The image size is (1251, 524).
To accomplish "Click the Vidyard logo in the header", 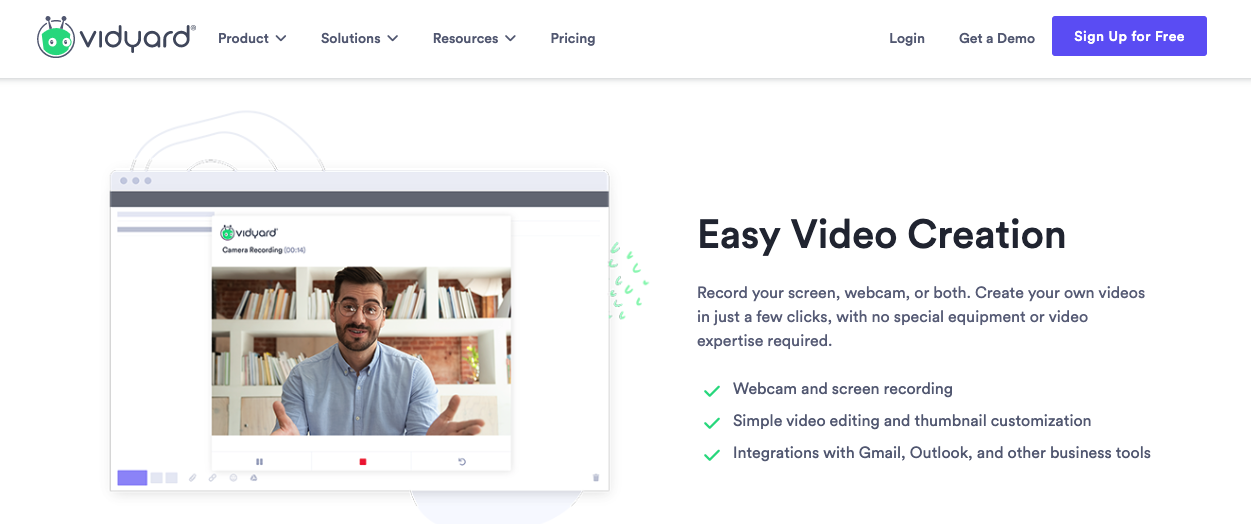I will [117, 37].
